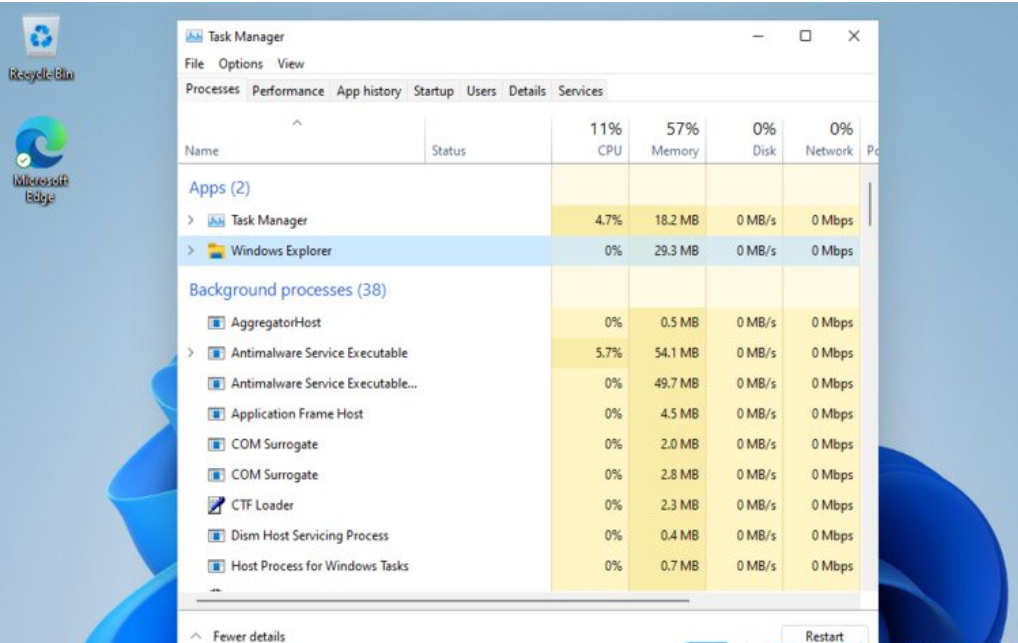Expand the Antimalware Service Executable entry
Image resolution: width=1018 pixels, height=643 pixels.
pyautogui.click(x=192, y=352)
